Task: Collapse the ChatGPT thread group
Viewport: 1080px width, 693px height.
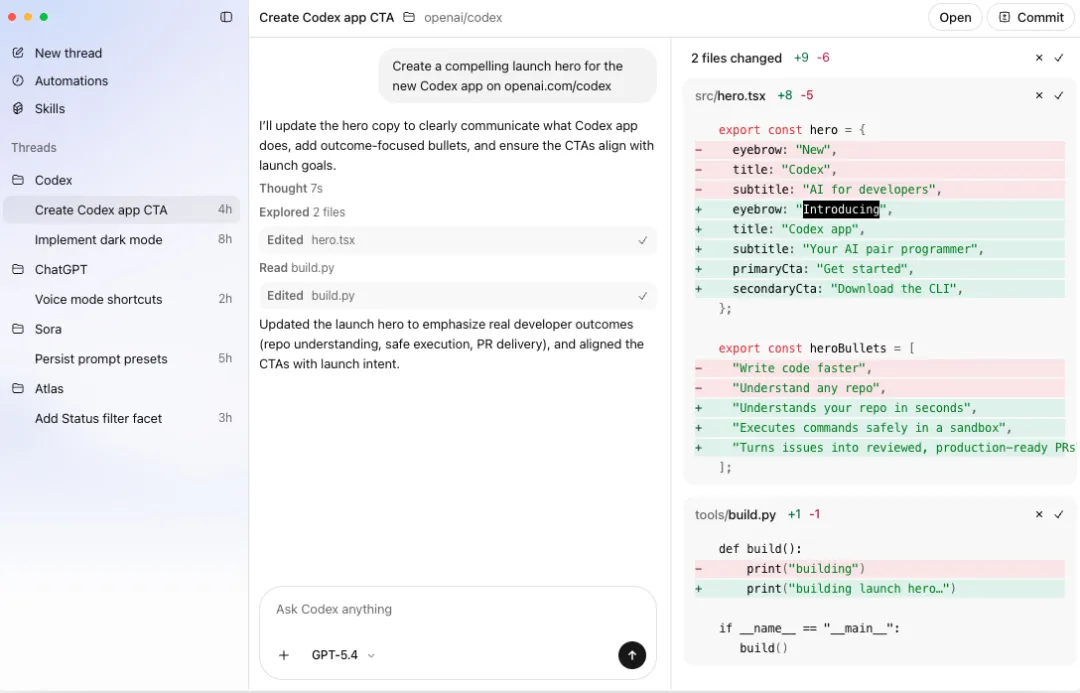Action: point(61,269)
